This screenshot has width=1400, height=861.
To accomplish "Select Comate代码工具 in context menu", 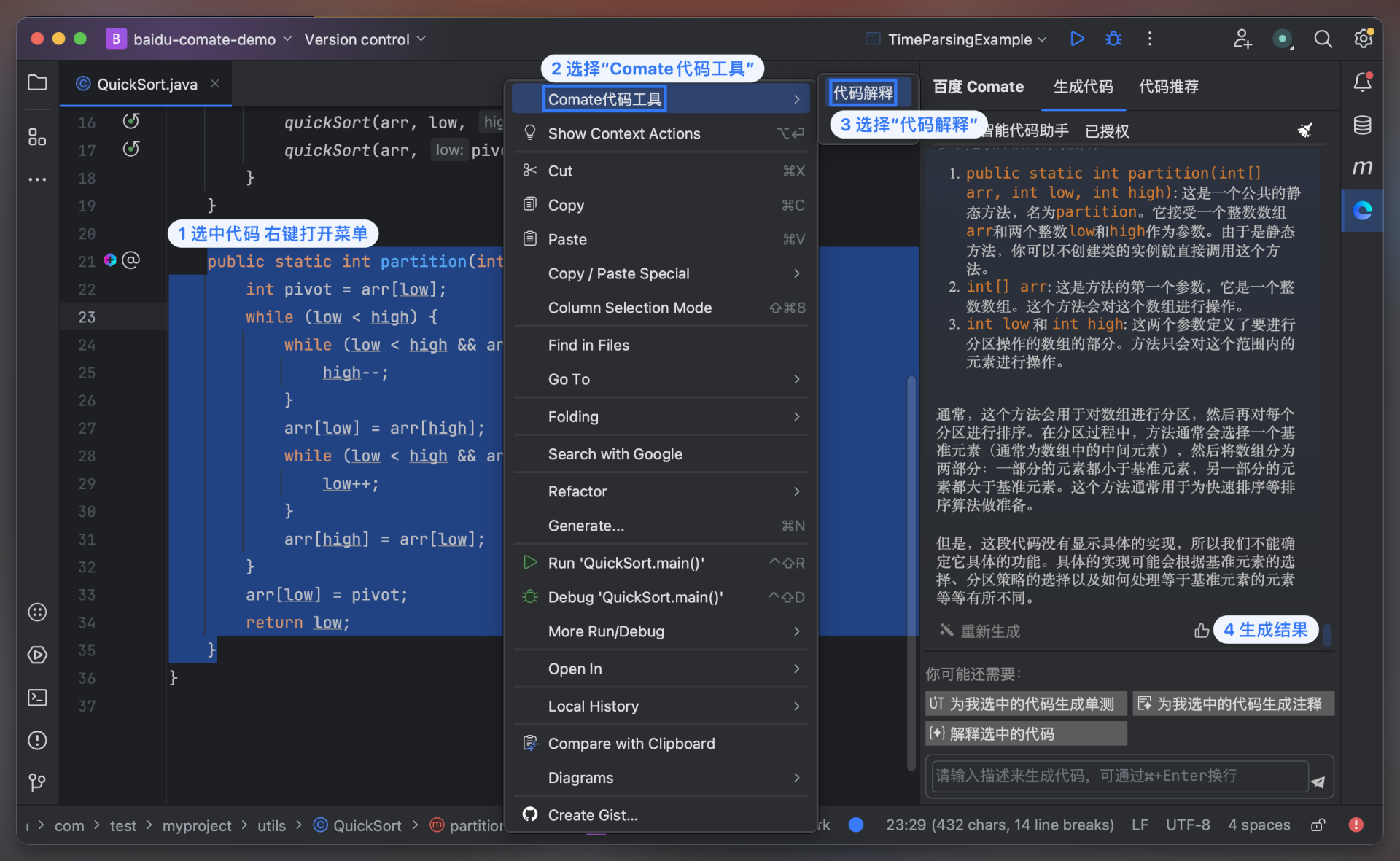I will 604,99.
